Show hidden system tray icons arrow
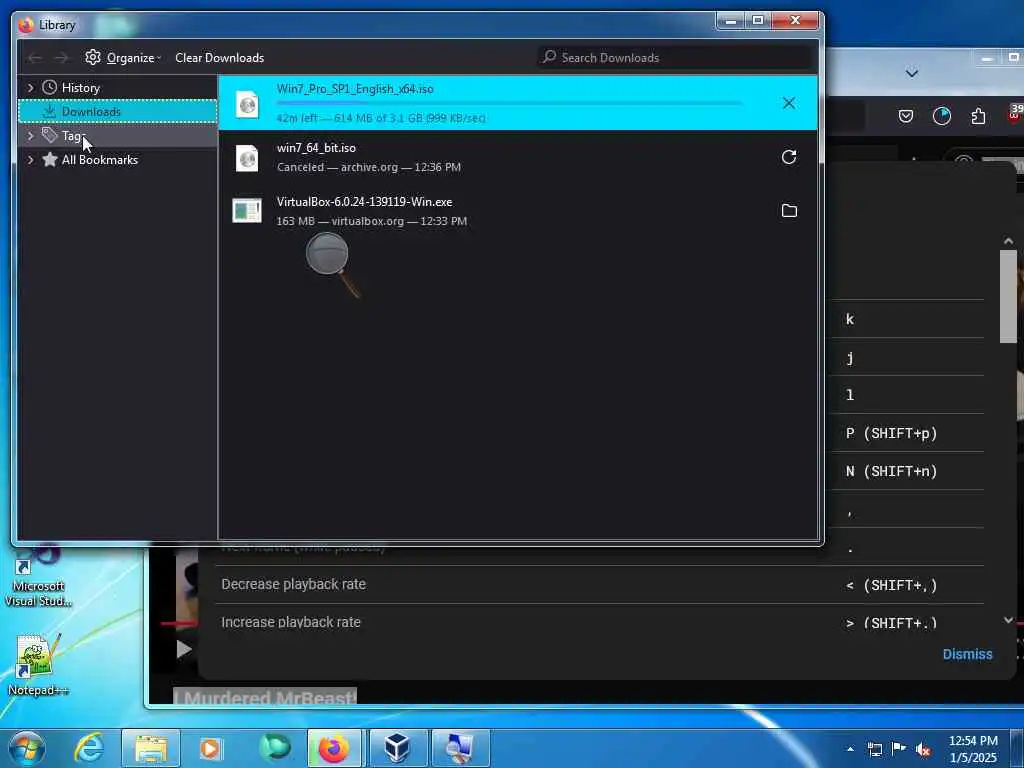Image resolution: width=1024 pixels, height=768 pixels. coord(850,749)
